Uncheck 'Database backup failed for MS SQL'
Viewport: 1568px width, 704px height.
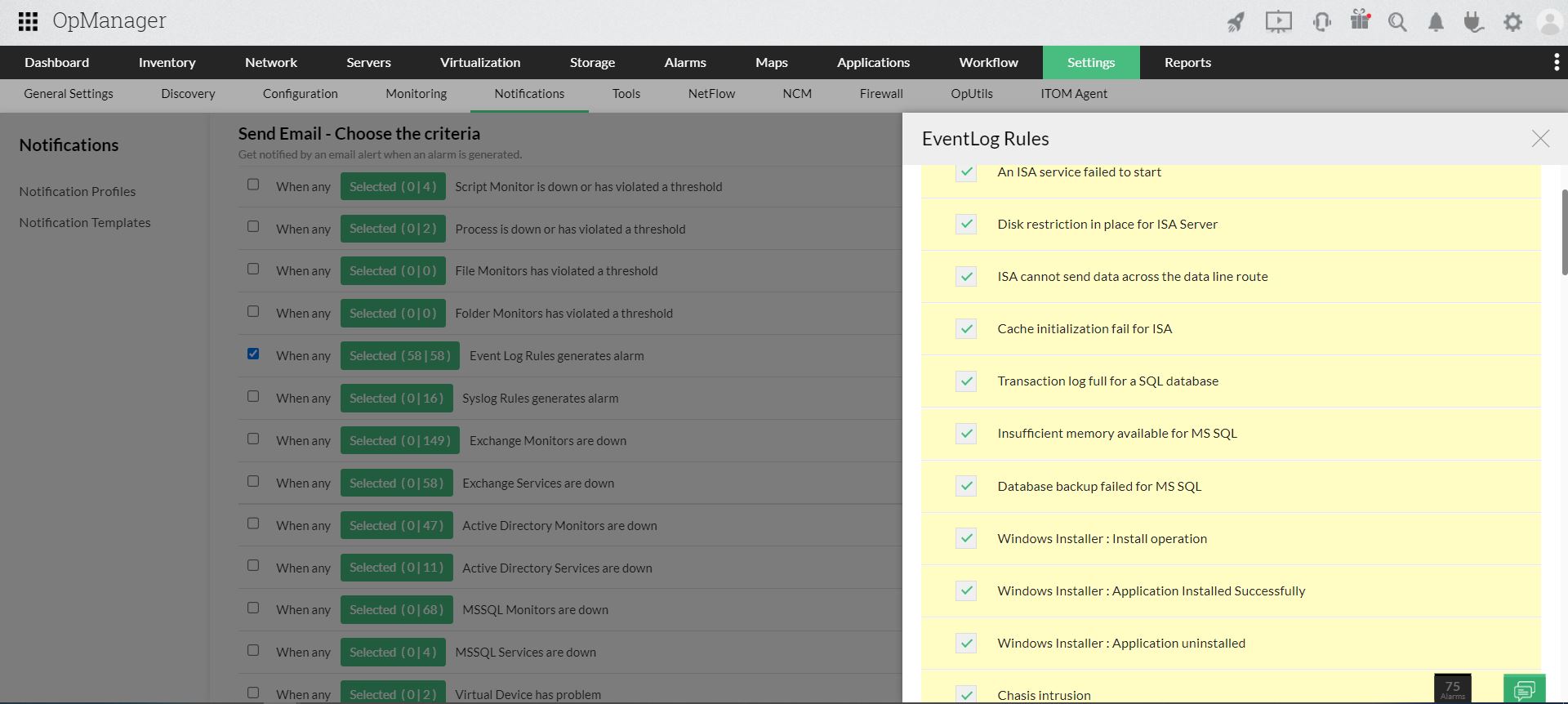tap(966, 486)
